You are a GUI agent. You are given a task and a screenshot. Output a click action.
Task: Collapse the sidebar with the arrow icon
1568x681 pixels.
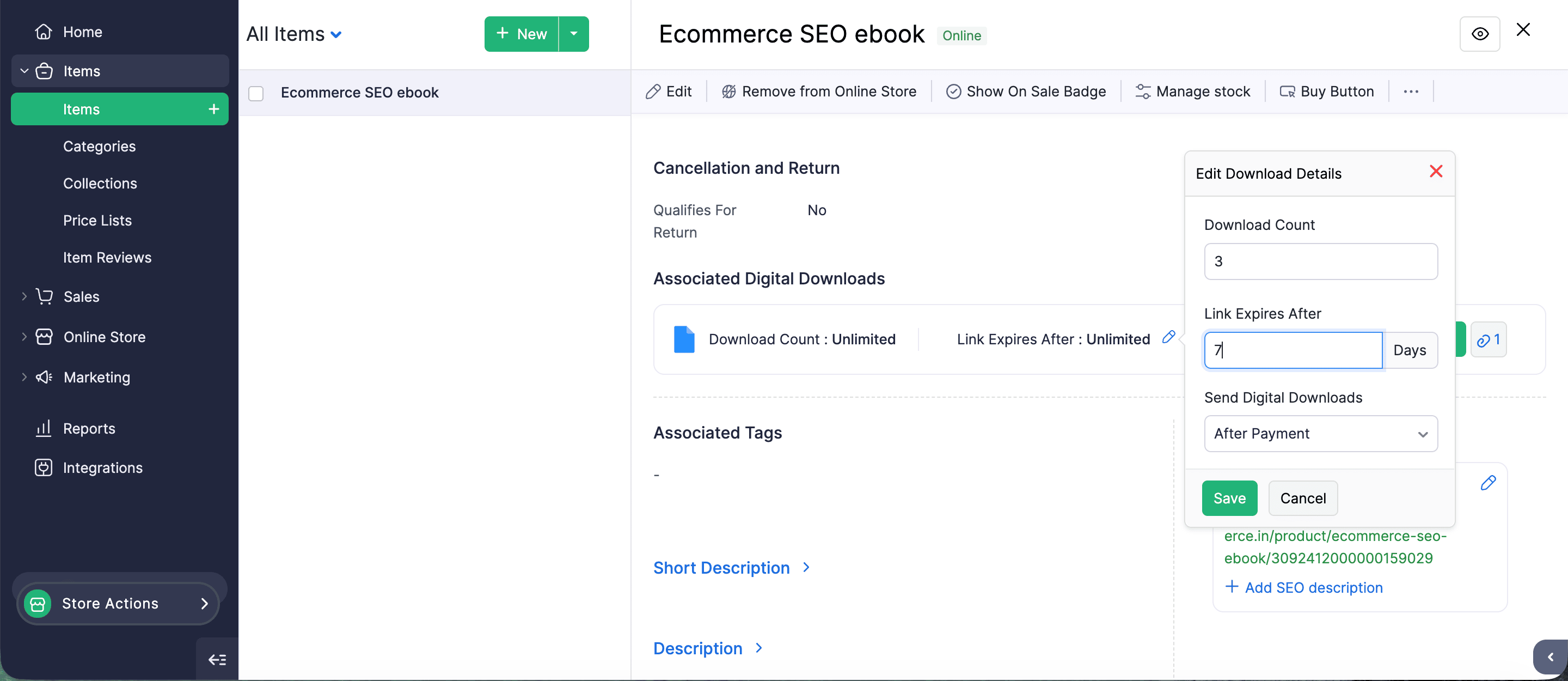click(x=217, y=660)
